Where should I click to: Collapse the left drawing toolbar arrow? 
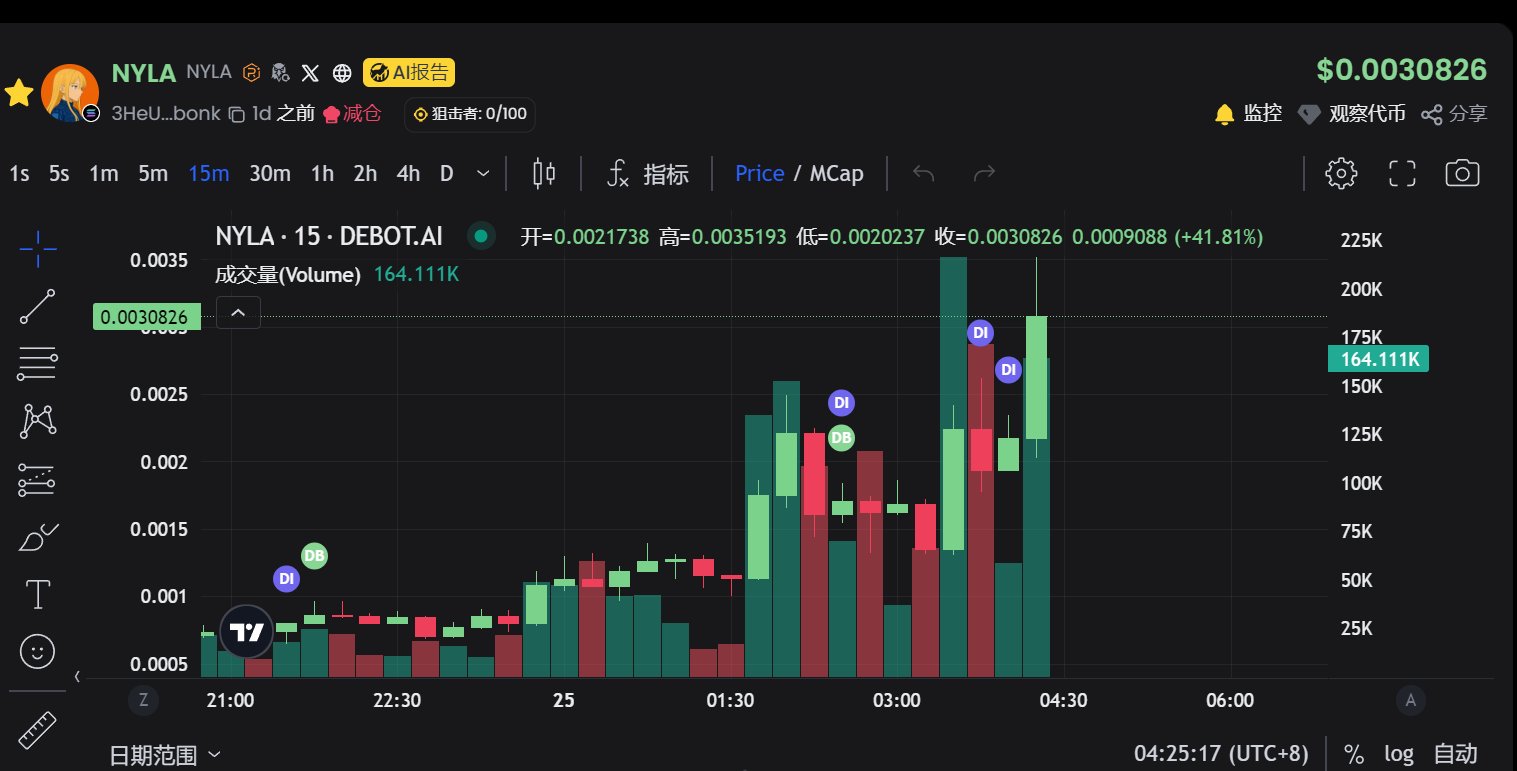coord(77,677)
